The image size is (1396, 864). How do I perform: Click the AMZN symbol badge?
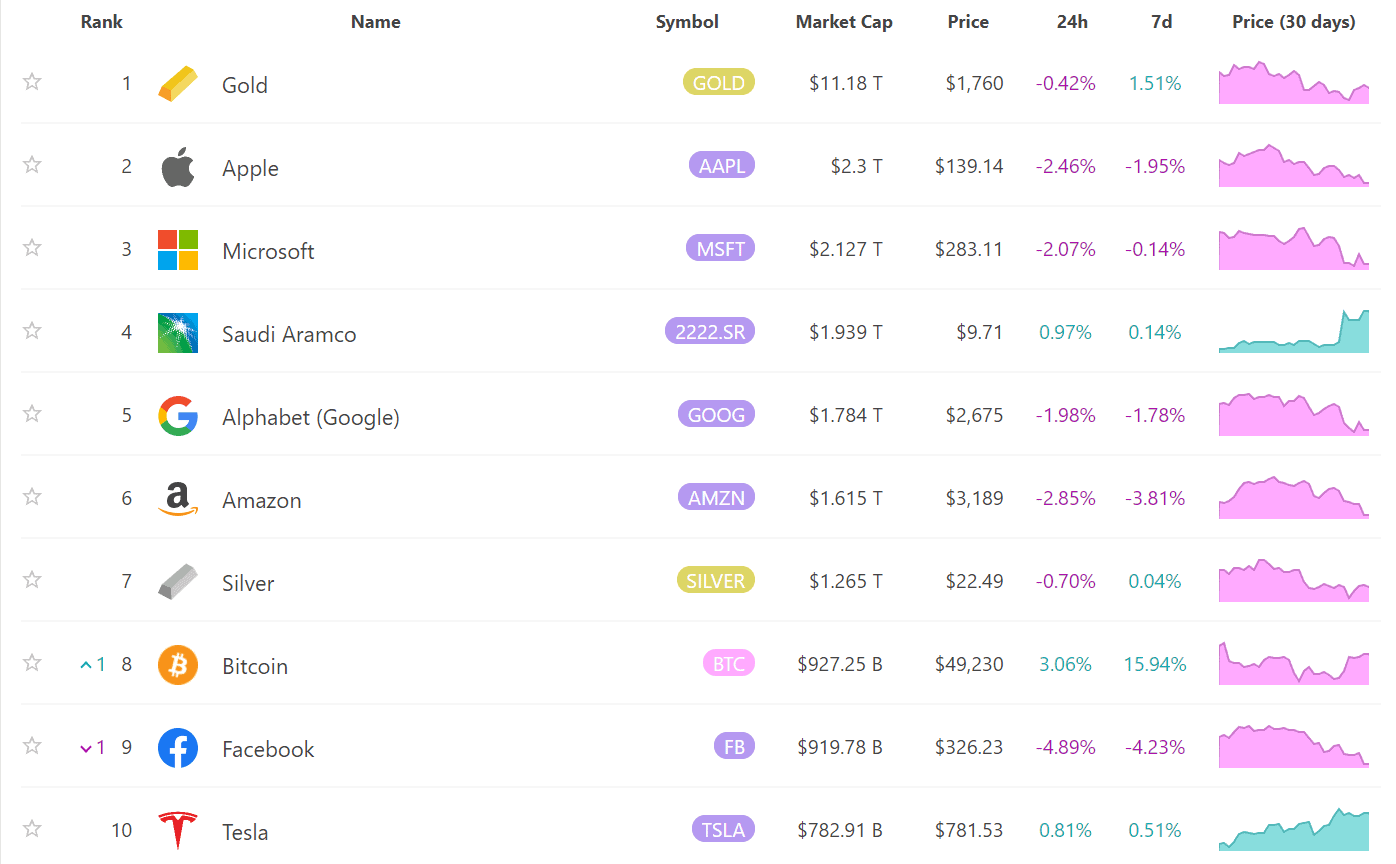716,497
